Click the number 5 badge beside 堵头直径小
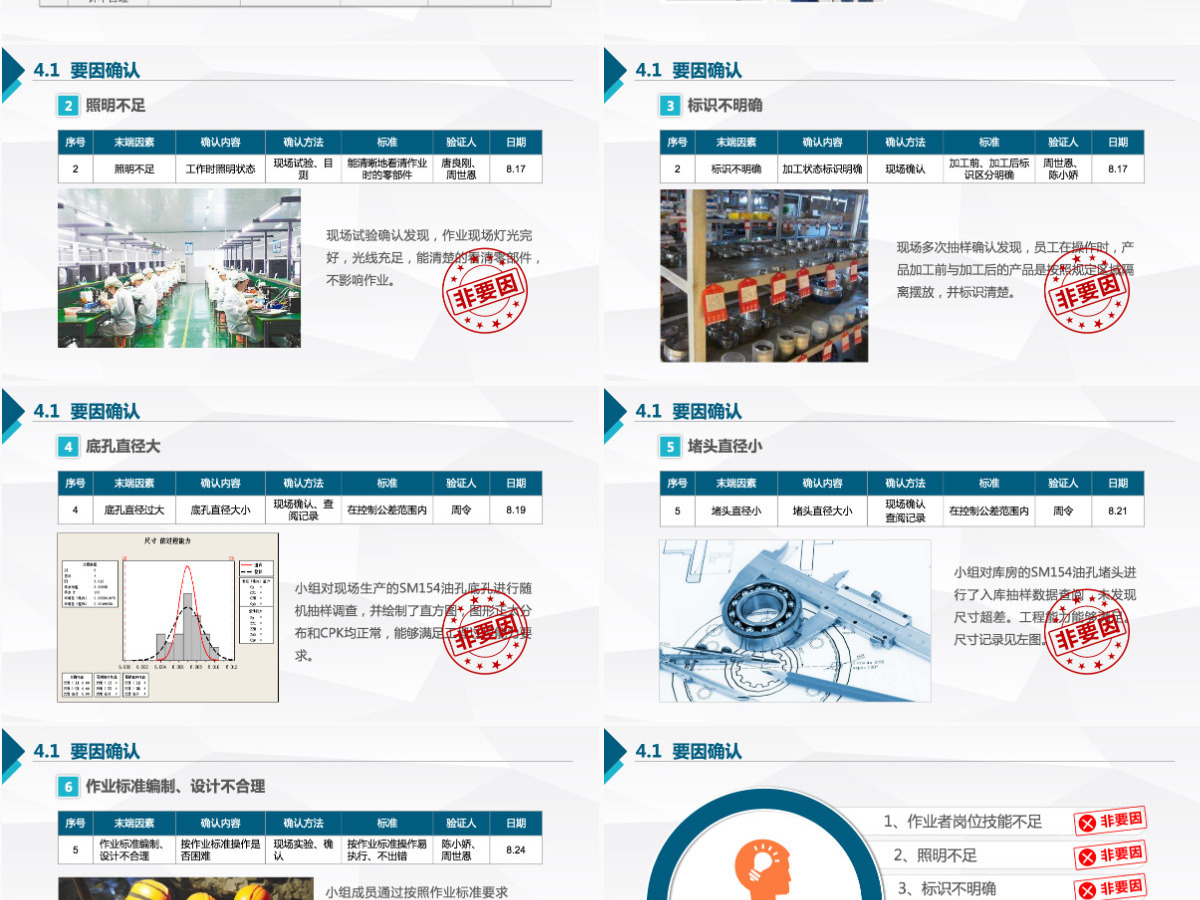Image resolution: width=1200 pixels, height=900 pixels. click(x=670, y=446)
